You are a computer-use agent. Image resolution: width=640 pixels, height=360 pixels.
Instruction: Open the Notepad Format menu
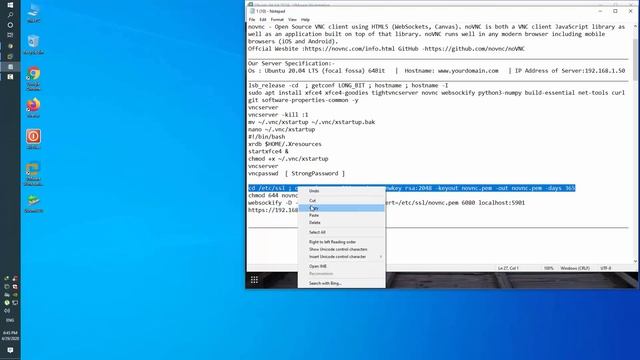277,20
